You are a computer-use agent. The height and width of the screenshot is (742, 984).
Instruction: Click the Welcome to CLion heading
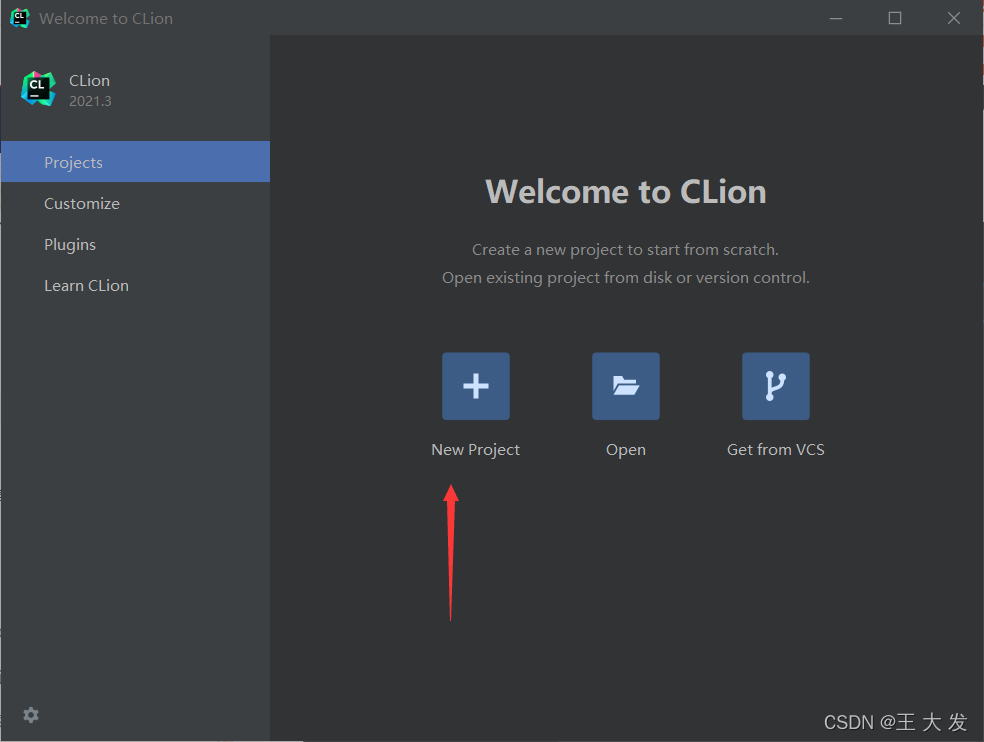tap(626, 191)
